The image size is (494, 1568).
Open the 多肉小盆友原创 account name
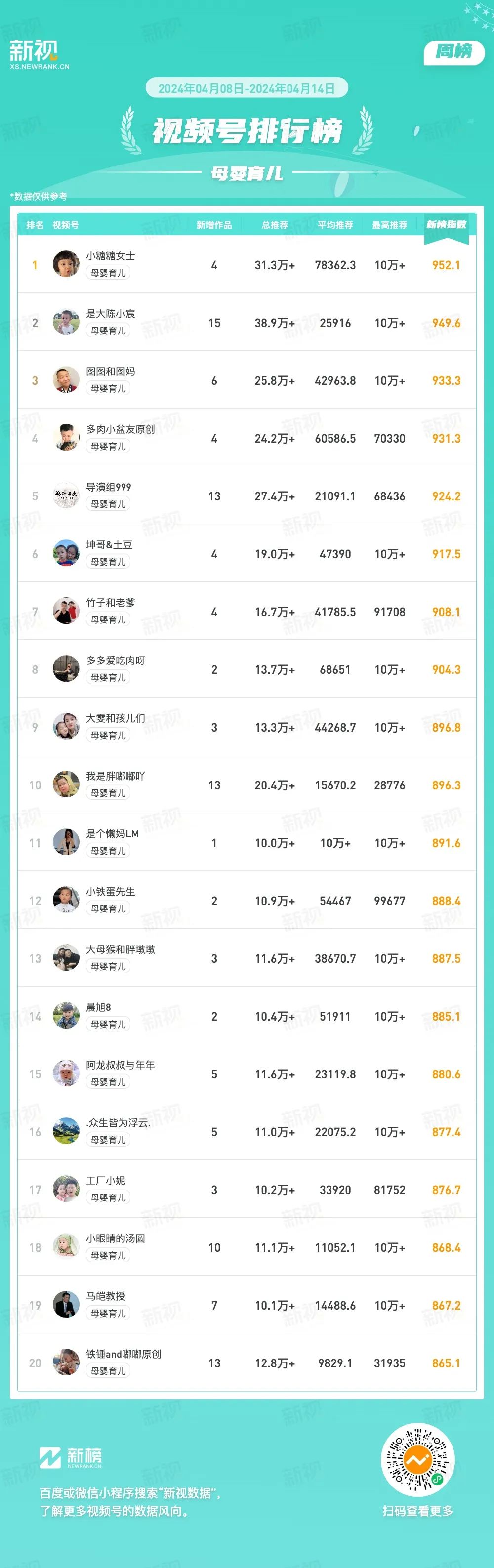point(121,429)
